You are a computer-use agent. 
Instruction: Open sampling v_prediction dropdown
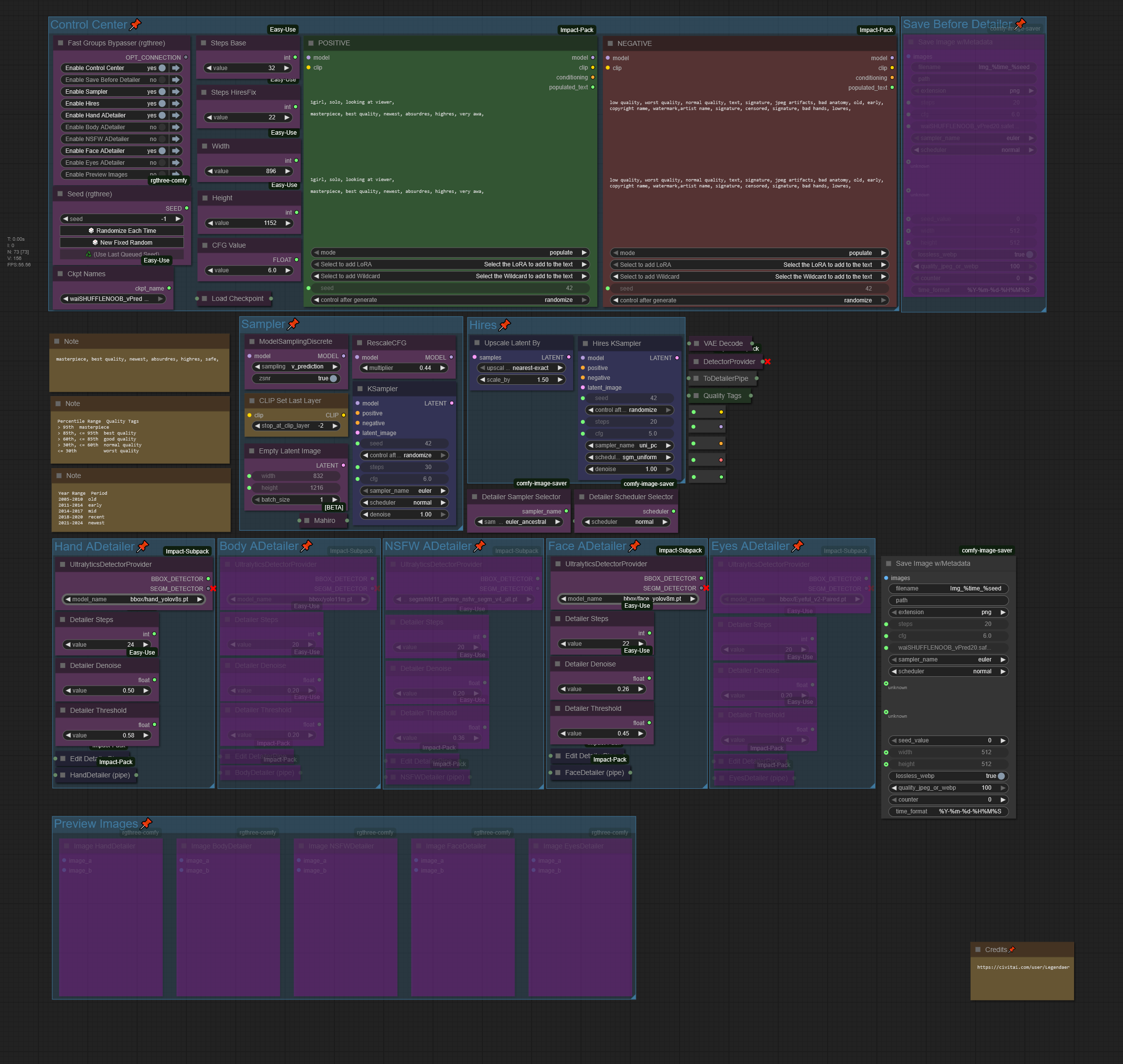(296, 367)
